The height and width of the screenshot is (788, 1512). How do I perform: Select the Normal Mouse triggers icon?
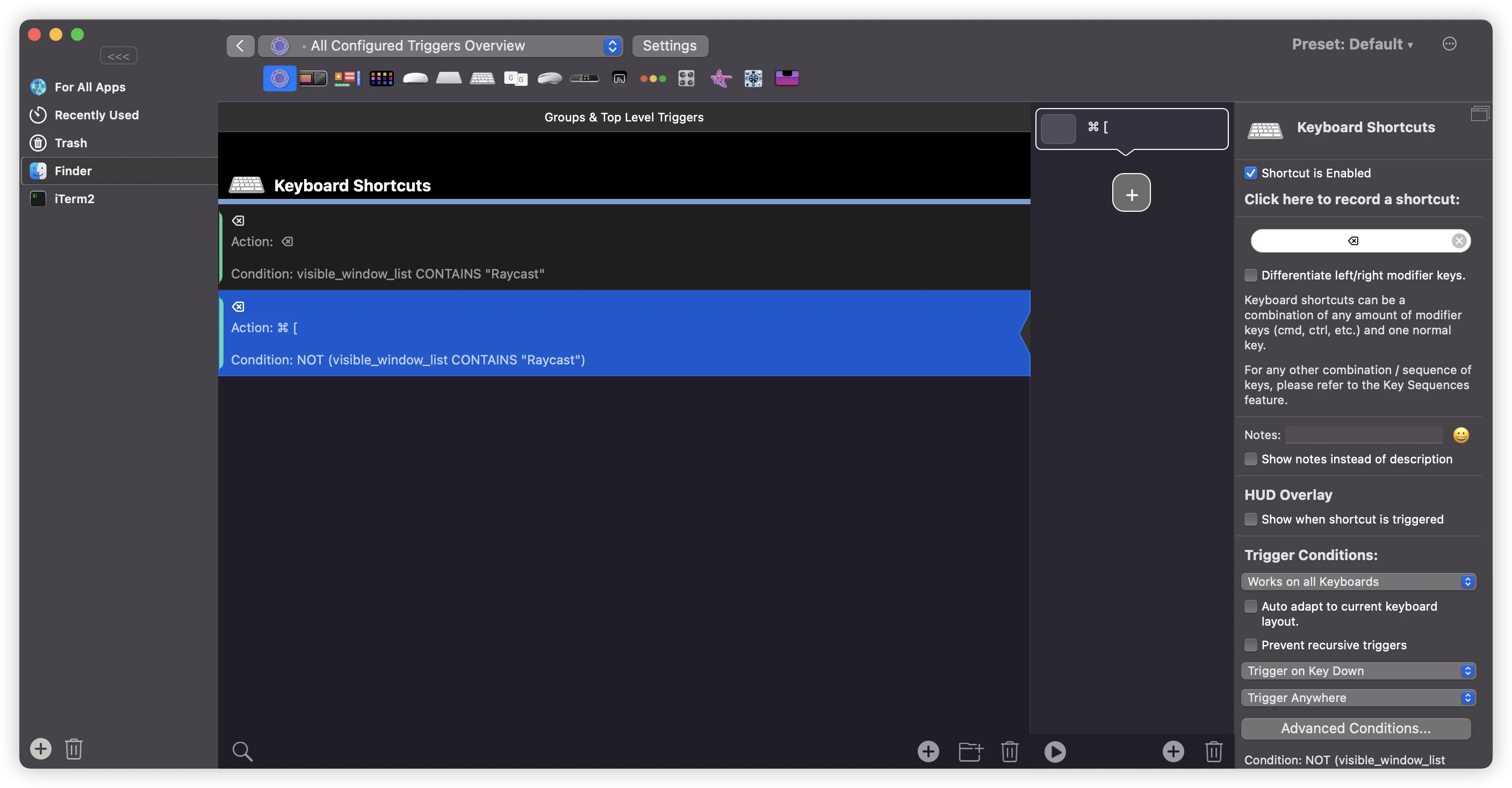(549, 78)
